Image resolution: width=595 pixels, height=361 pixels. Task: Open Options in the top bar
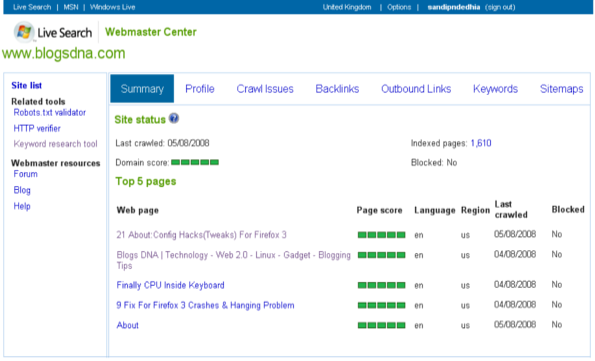coord(399,7)
